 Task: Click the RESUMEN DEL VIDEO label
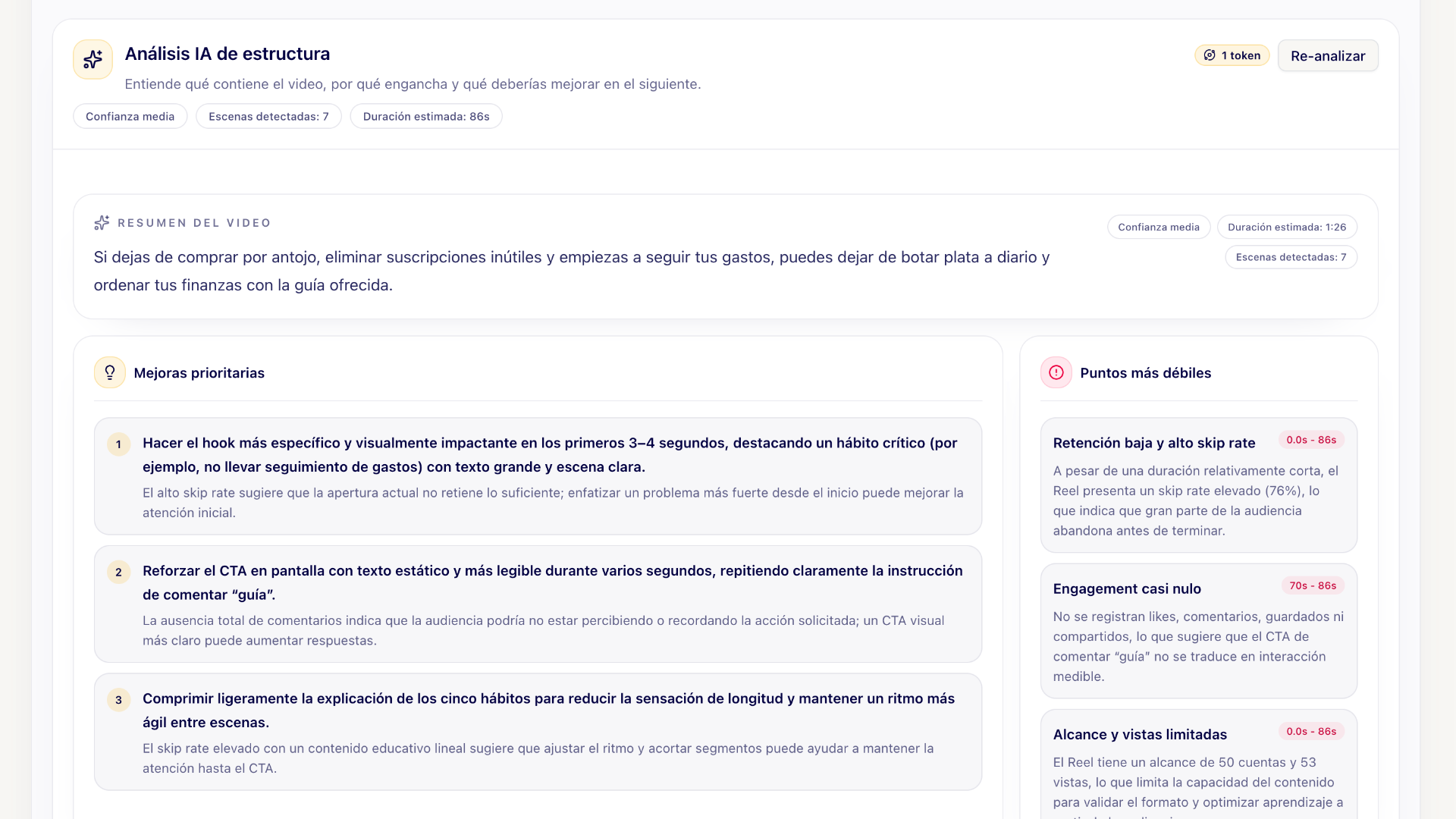(194, 223)
